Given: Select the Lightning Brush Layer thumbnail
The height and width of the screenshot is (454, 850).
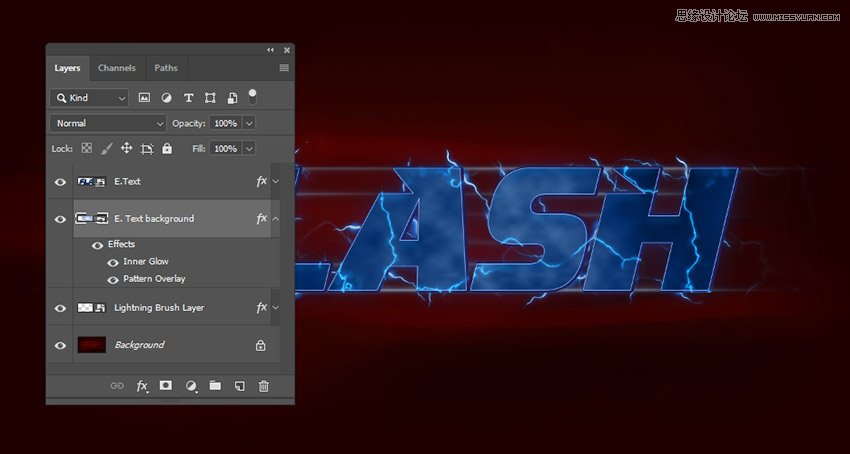Looking at the screenshot, I should 92,308.
